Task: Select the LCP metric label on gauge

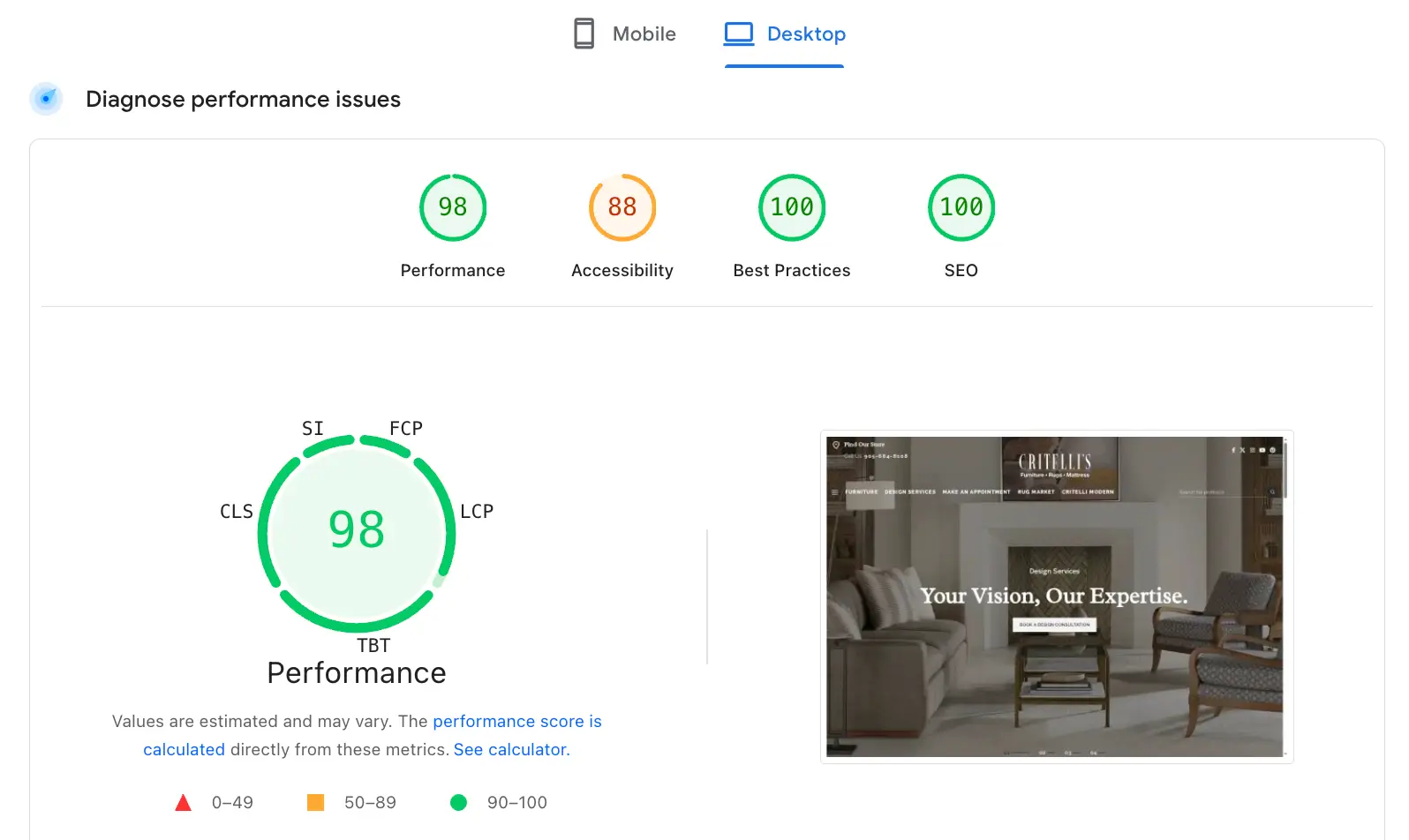Action: click(x=477, y=512)
